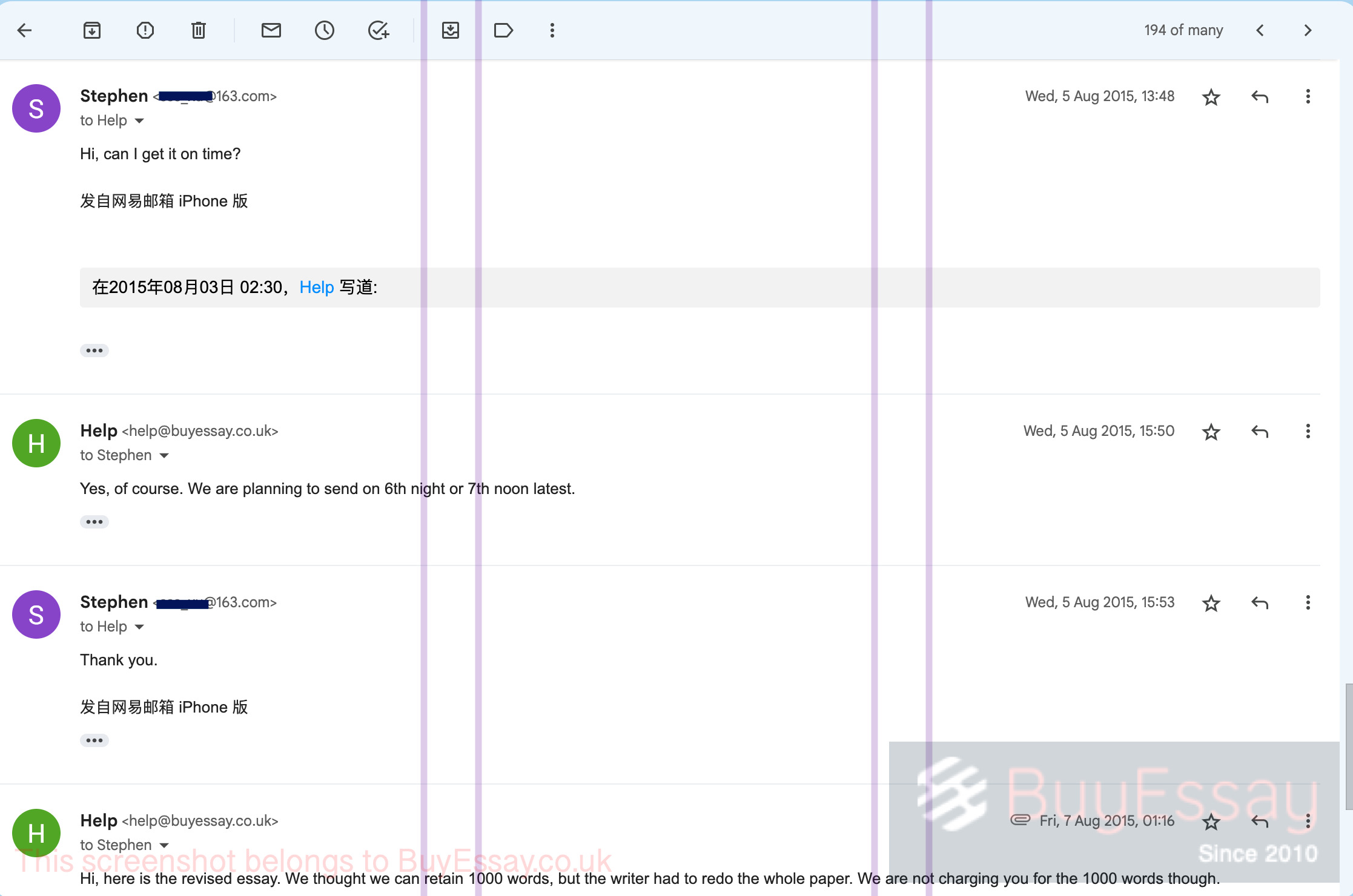Image resolution: width=1353 pixels, height=896 pixels.
Task: Move conversation to folder icon
Action: [451, 30]
